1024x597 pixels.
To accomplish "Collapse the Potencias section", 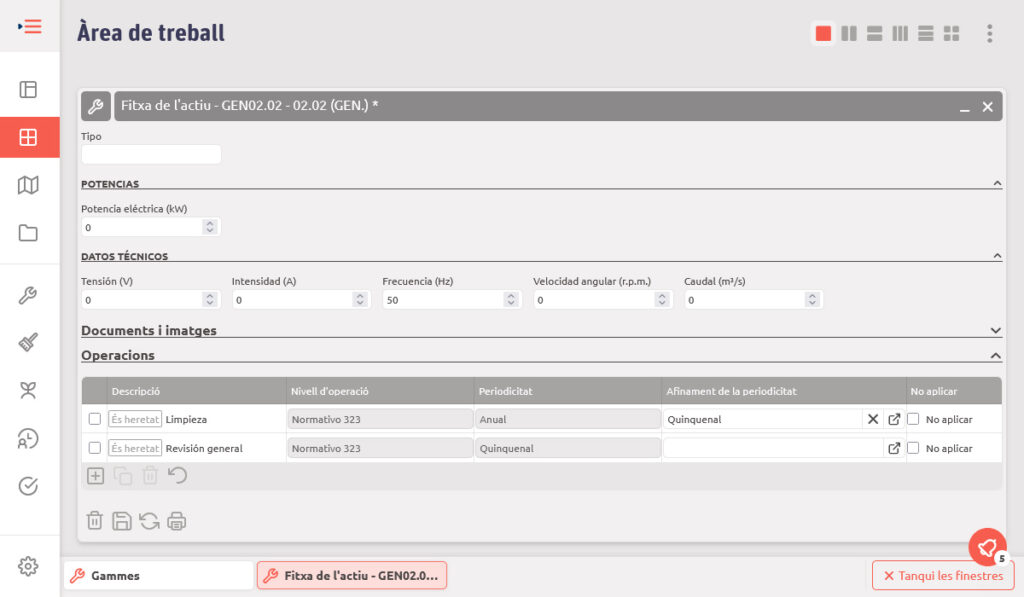I will click(997, 184).
